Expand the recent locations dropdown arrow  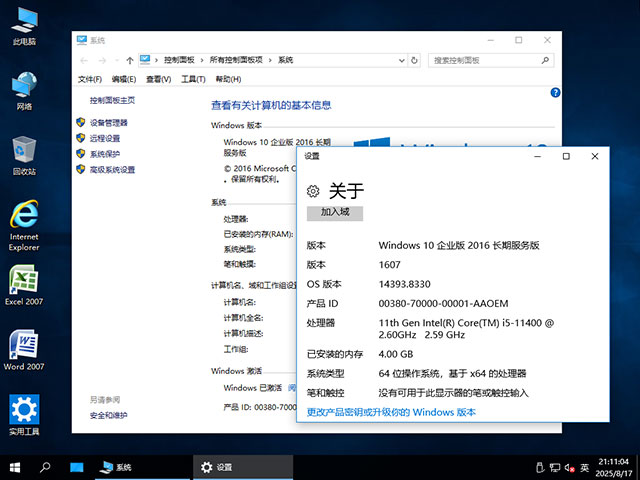pos(117,60)
